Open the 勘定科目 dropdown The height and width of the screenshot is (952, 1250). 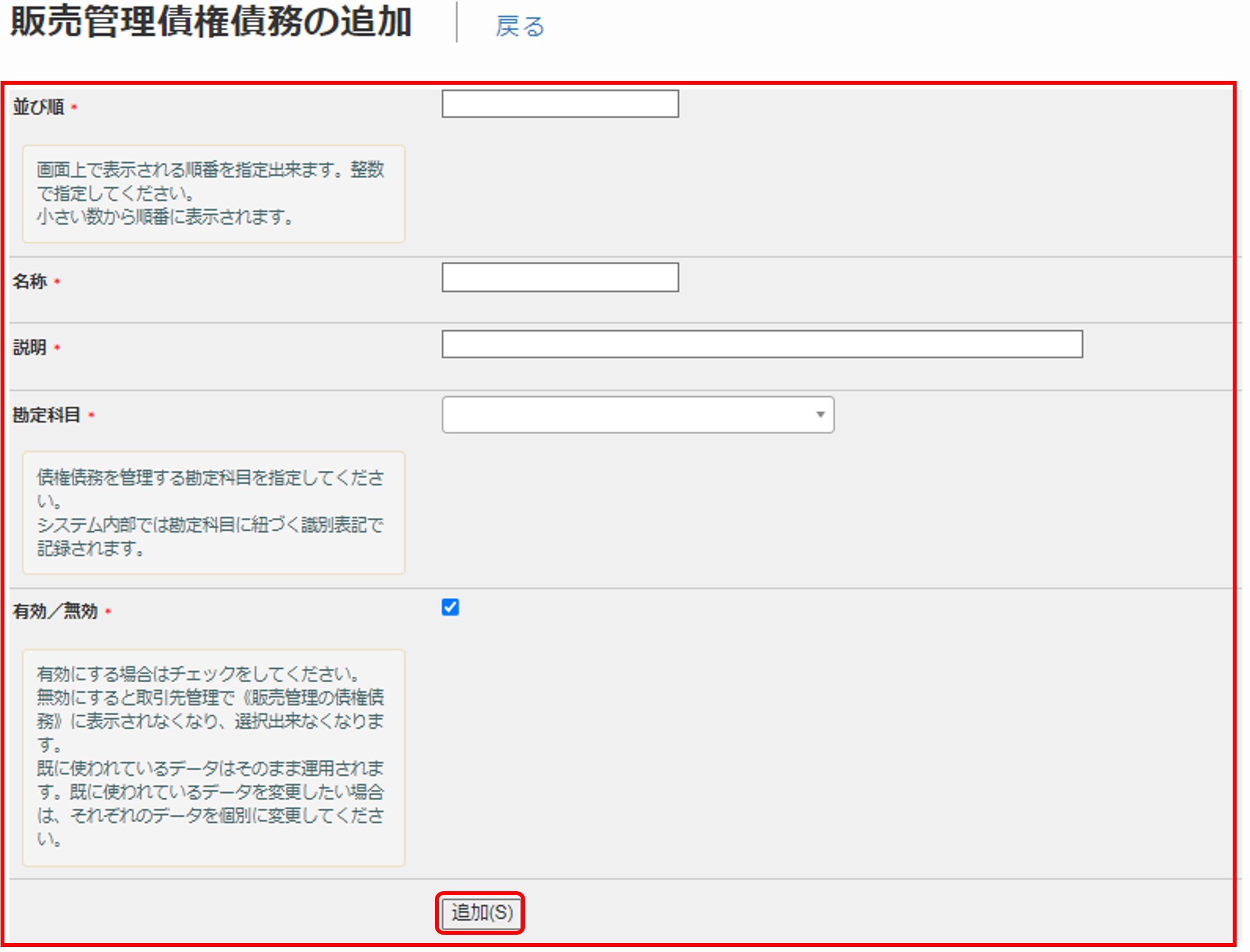click(x=638, y=415)
